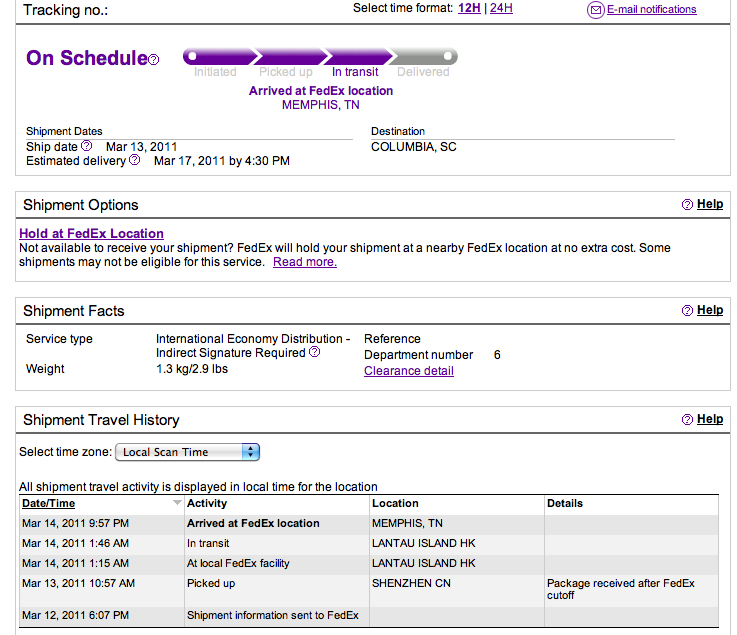Open the Local Scan Time zone dropdown

click(x=187, y=452)
